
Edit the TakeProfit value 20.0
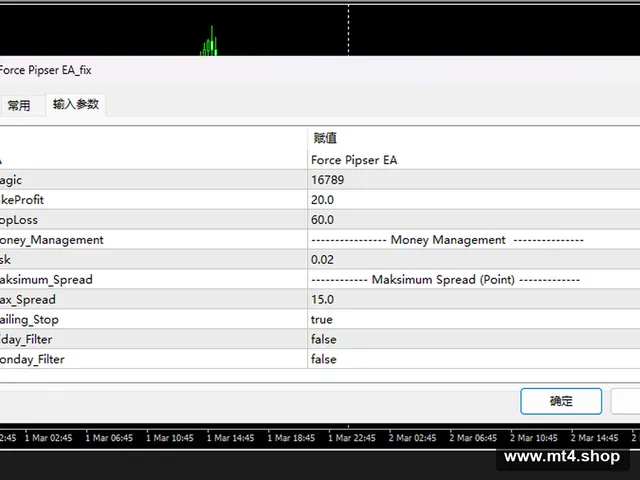point(473,200)
